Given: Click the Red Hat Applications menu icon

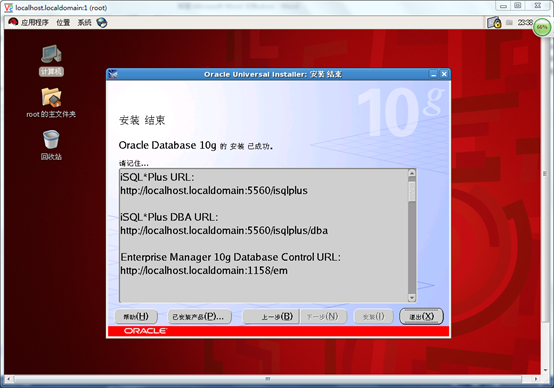Looking at the screenshot, I should click(x=13, y=22).
